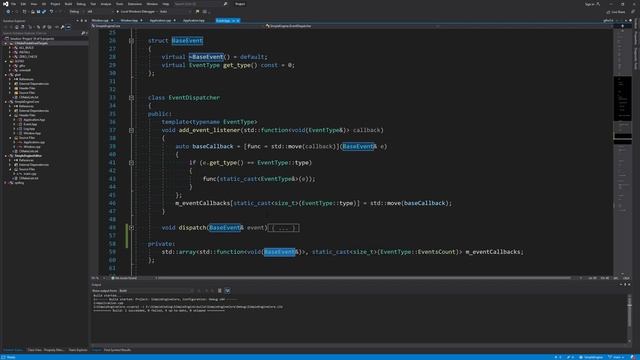Collapse the SimpleEngineCore project node
640x360 pixels.
6,102
